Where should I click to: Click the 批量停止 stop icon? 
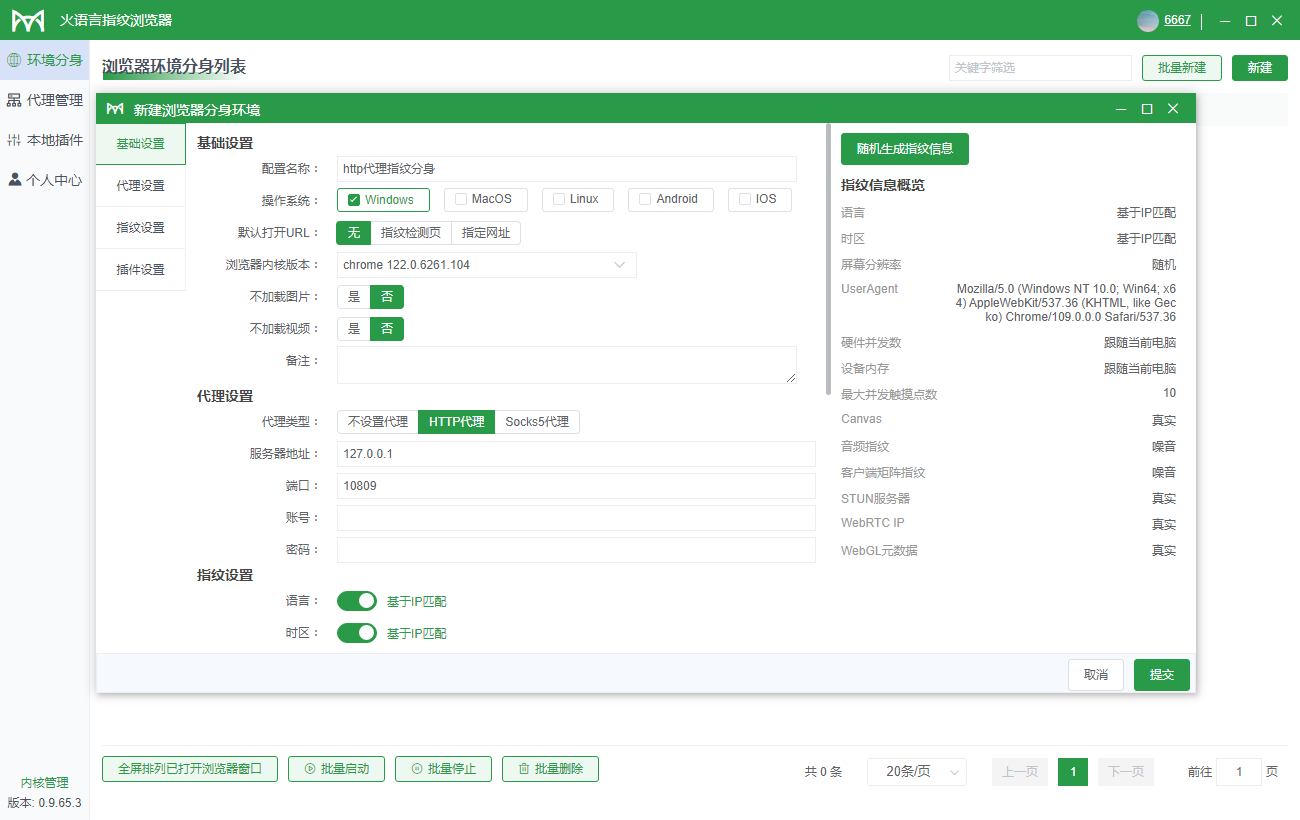[415, 769]
